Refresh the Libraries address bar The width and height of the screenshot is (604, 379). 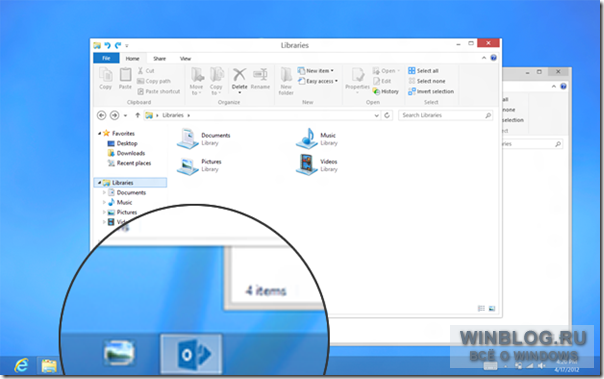click(387, 115)
